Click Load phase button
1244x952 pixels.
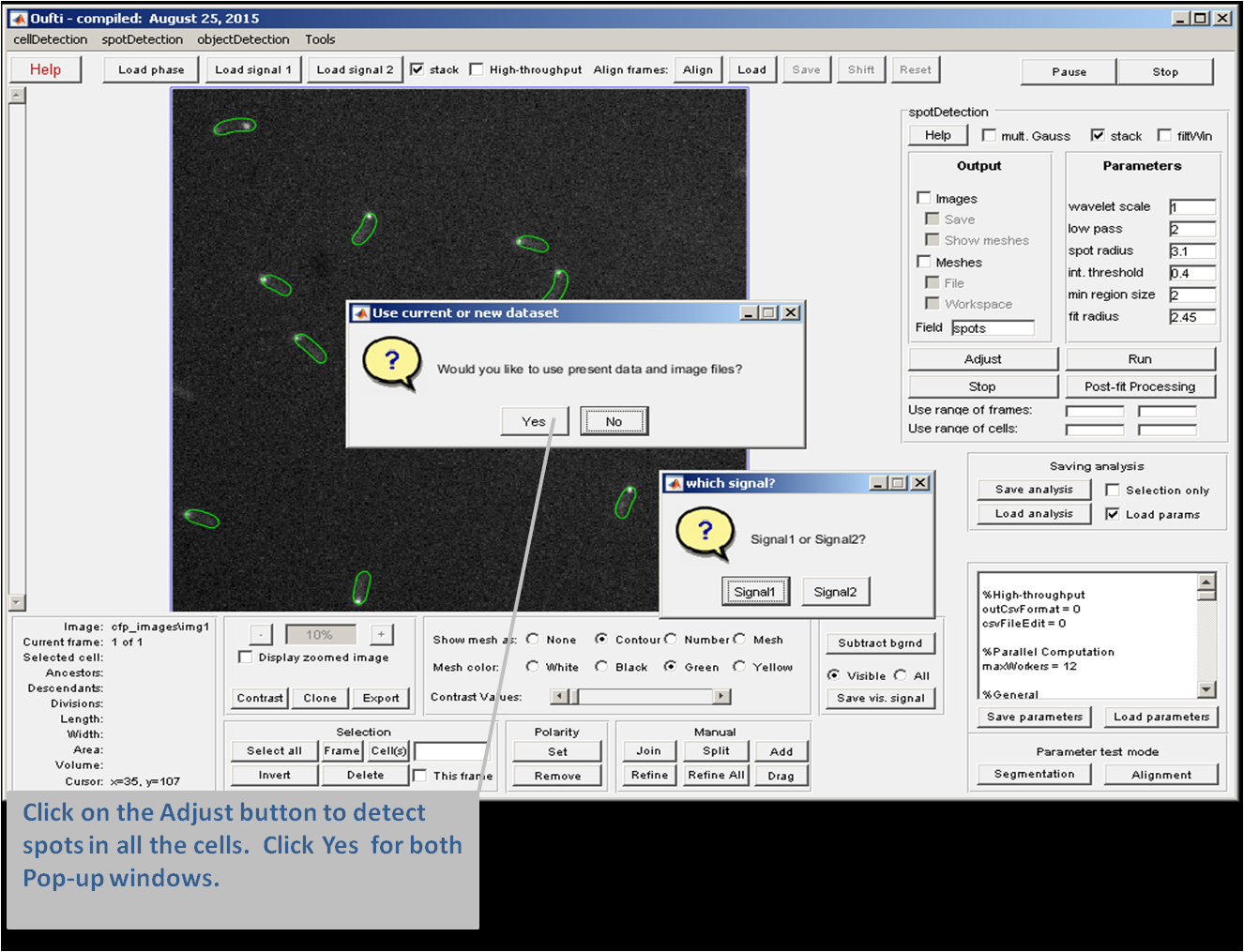tap(151, 69)
